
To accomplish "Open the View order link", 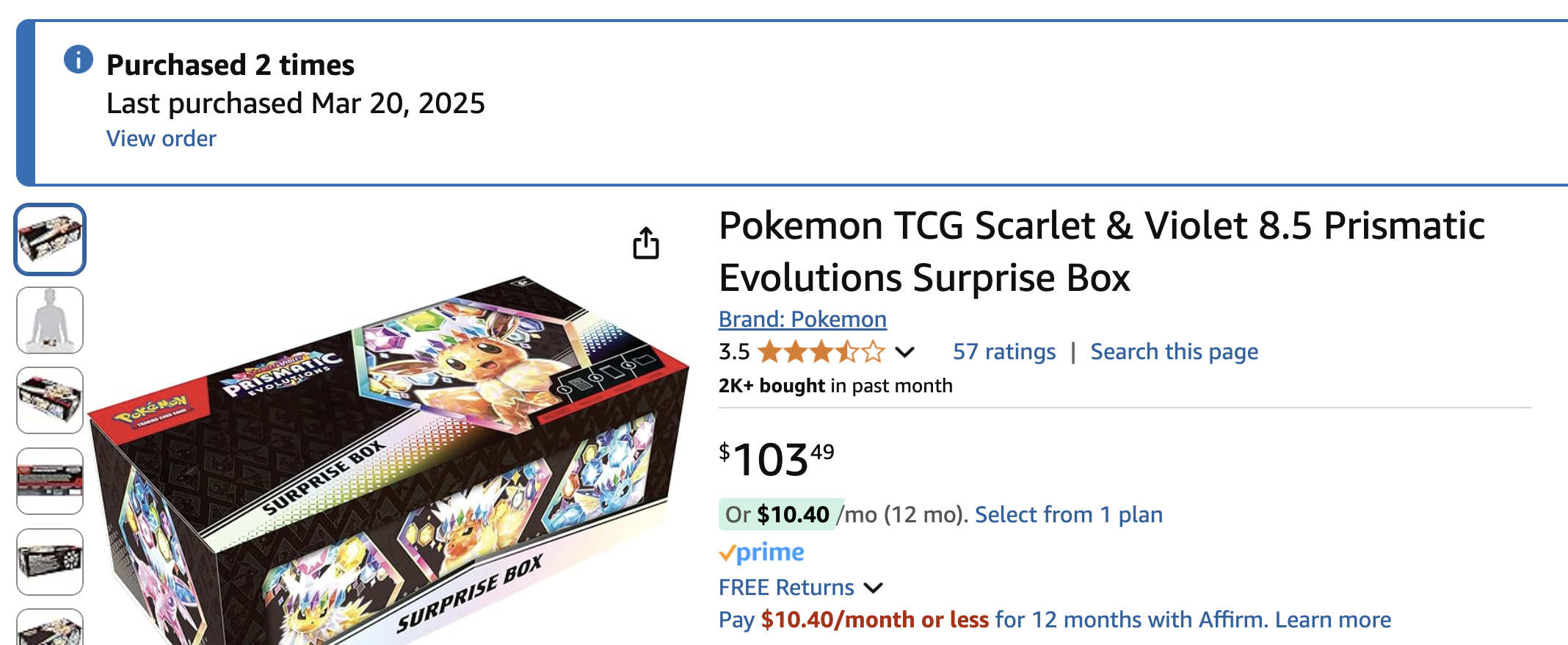I will (x=161, y=139).
